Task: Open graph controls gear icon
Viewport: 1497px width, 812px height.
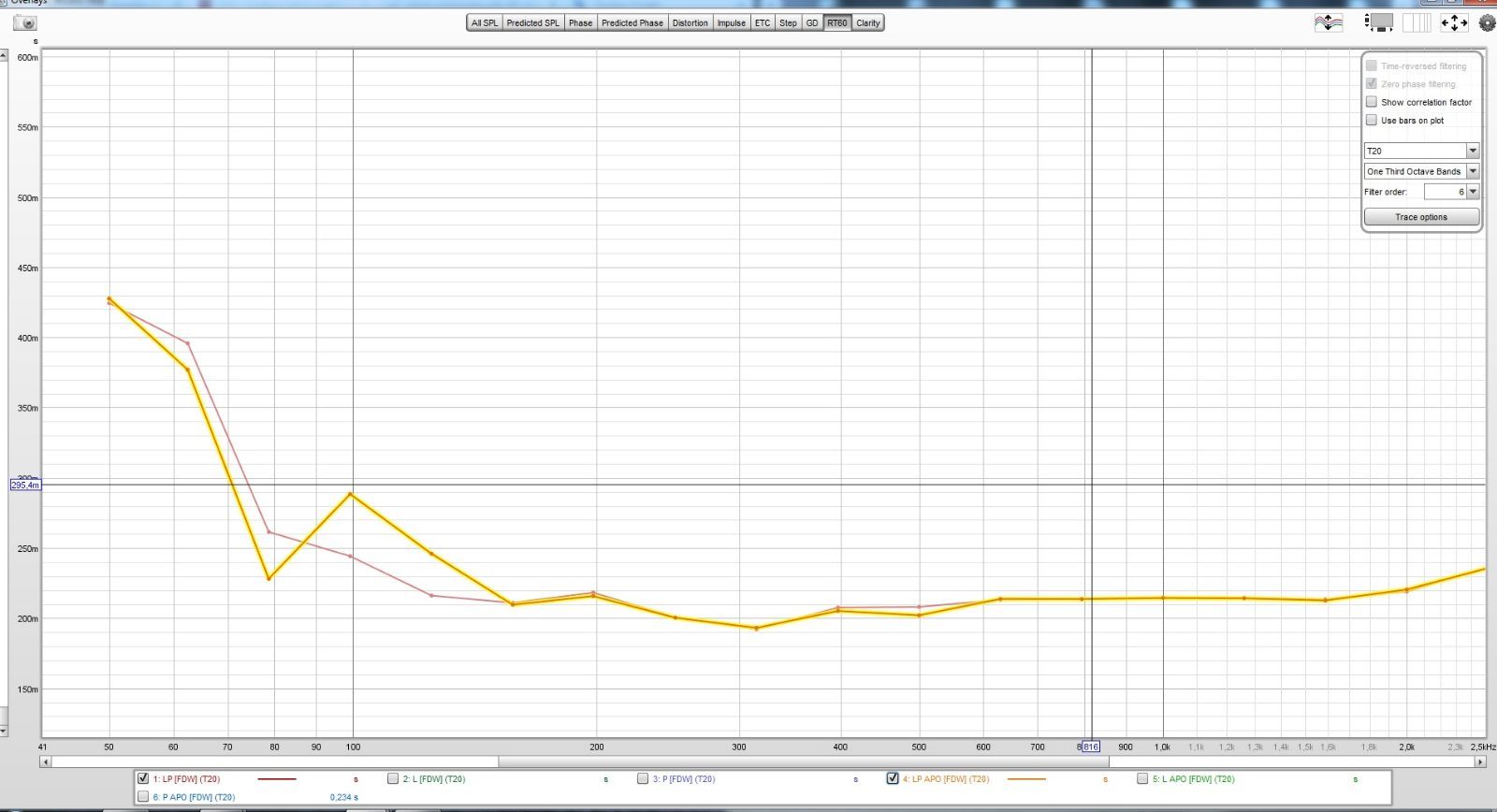Action: tap(1487, 22)
